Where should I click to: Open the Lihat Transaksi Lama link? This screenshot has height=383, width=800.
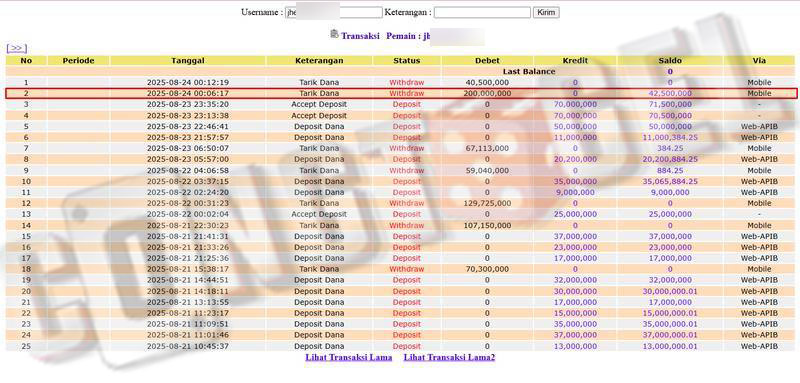click(349, 358)
